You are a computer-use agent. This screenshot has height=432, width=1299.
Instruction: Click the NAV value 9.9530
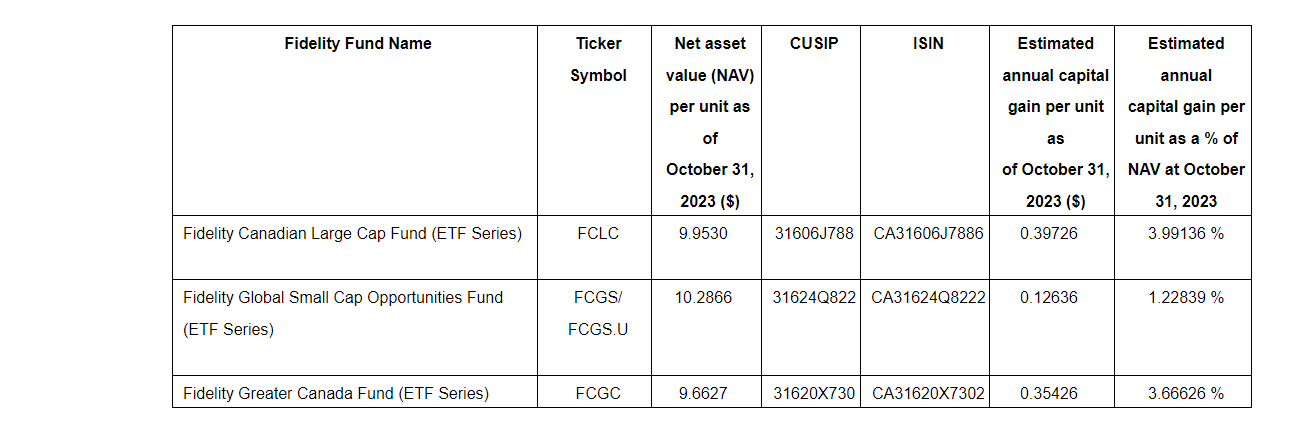coord(710,234)
